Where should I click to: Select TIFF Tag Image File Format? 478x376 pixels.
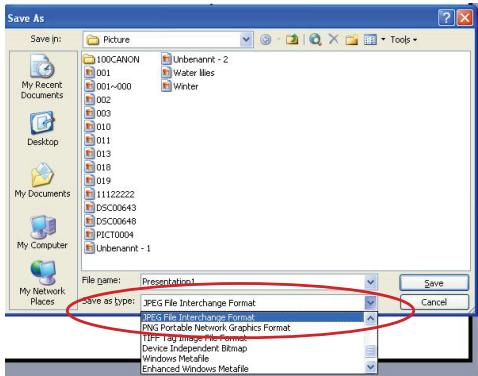click(x=253, y=338)
